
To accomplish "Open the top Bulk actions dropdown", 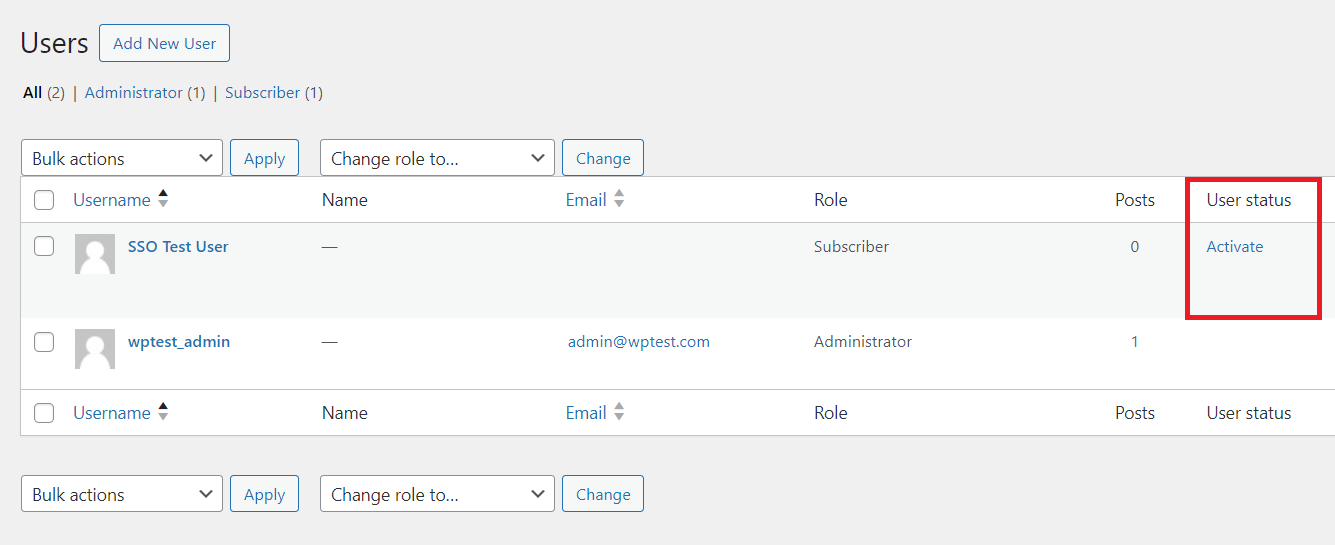I will [x=122, y=158].
